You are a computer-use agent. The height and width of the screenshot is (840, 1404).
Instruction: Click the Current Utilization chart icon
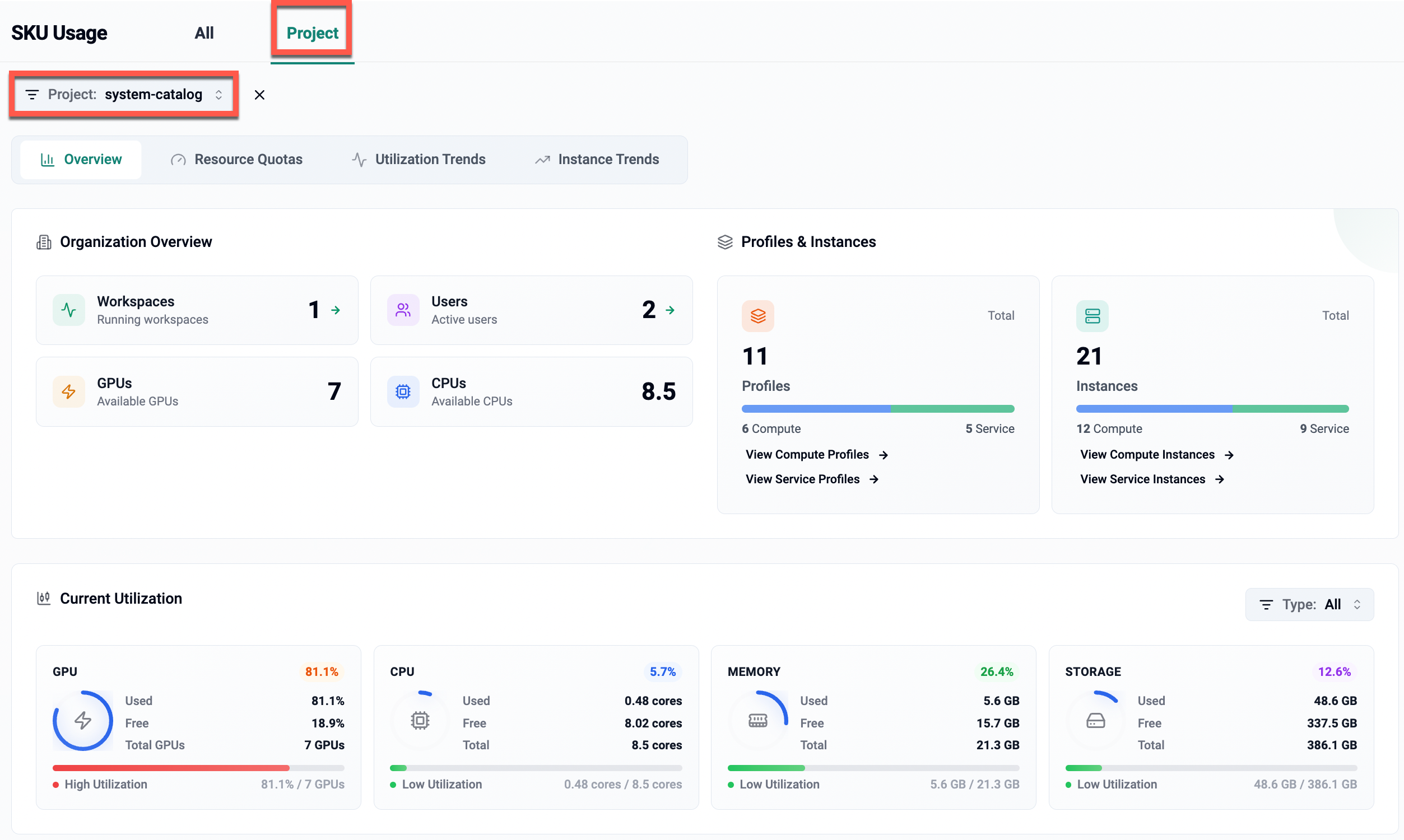44,598
